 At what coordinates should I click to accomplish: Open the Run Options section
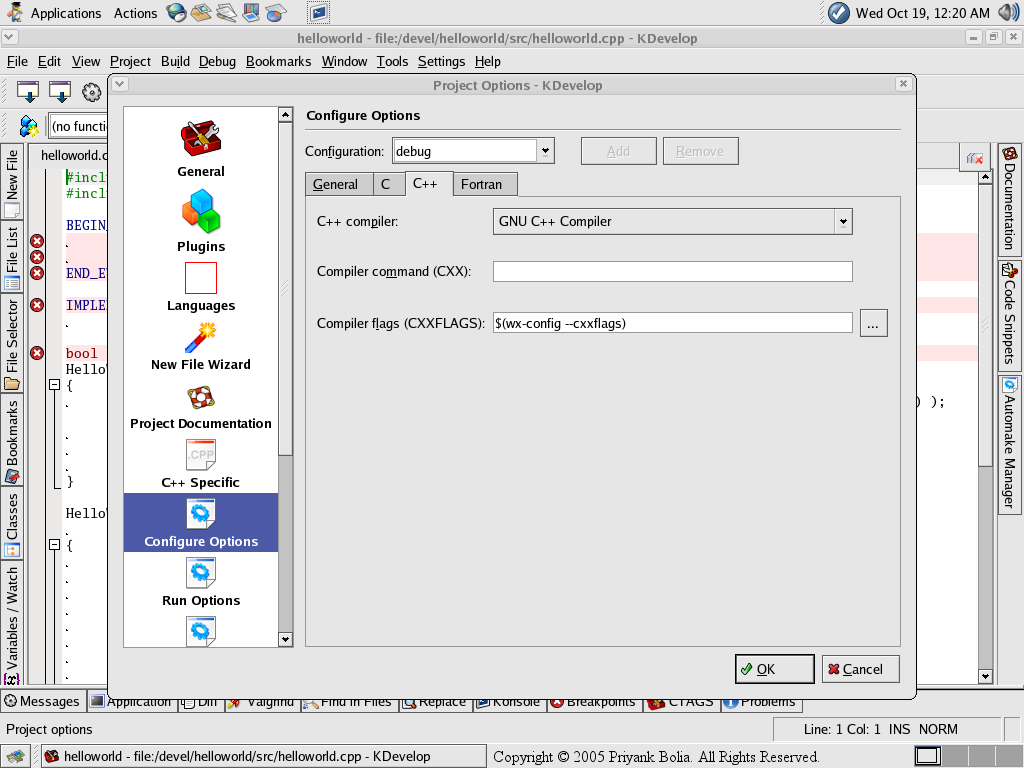click(x=200, y=583)
